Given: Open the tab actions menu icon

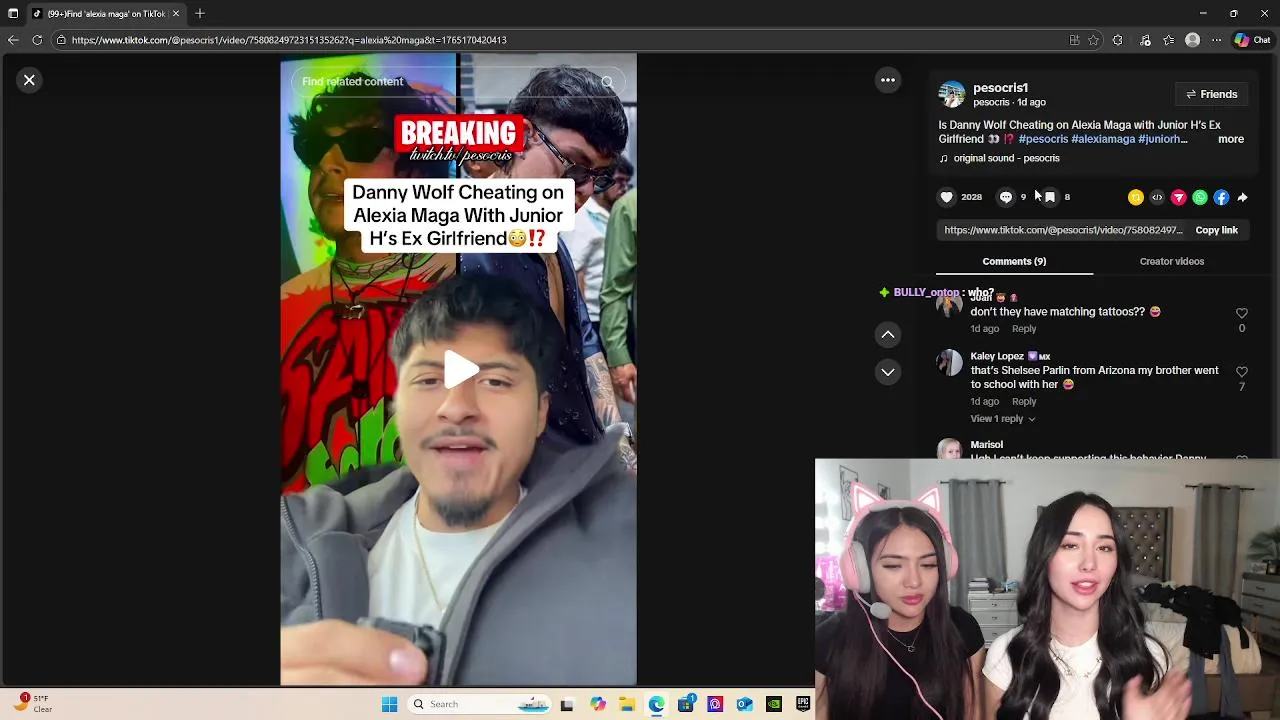Looking at the screenshot, I should tap(13, 14).
